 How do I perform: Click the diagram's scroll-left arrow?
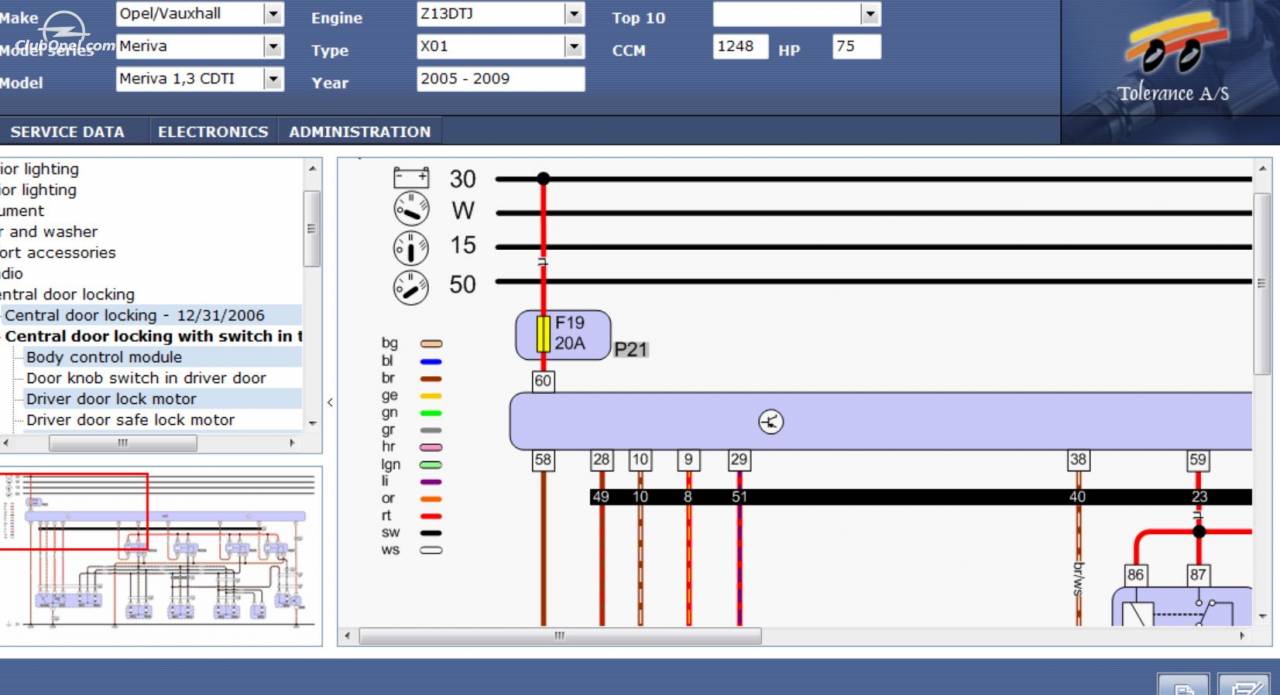tap(348, 636)
